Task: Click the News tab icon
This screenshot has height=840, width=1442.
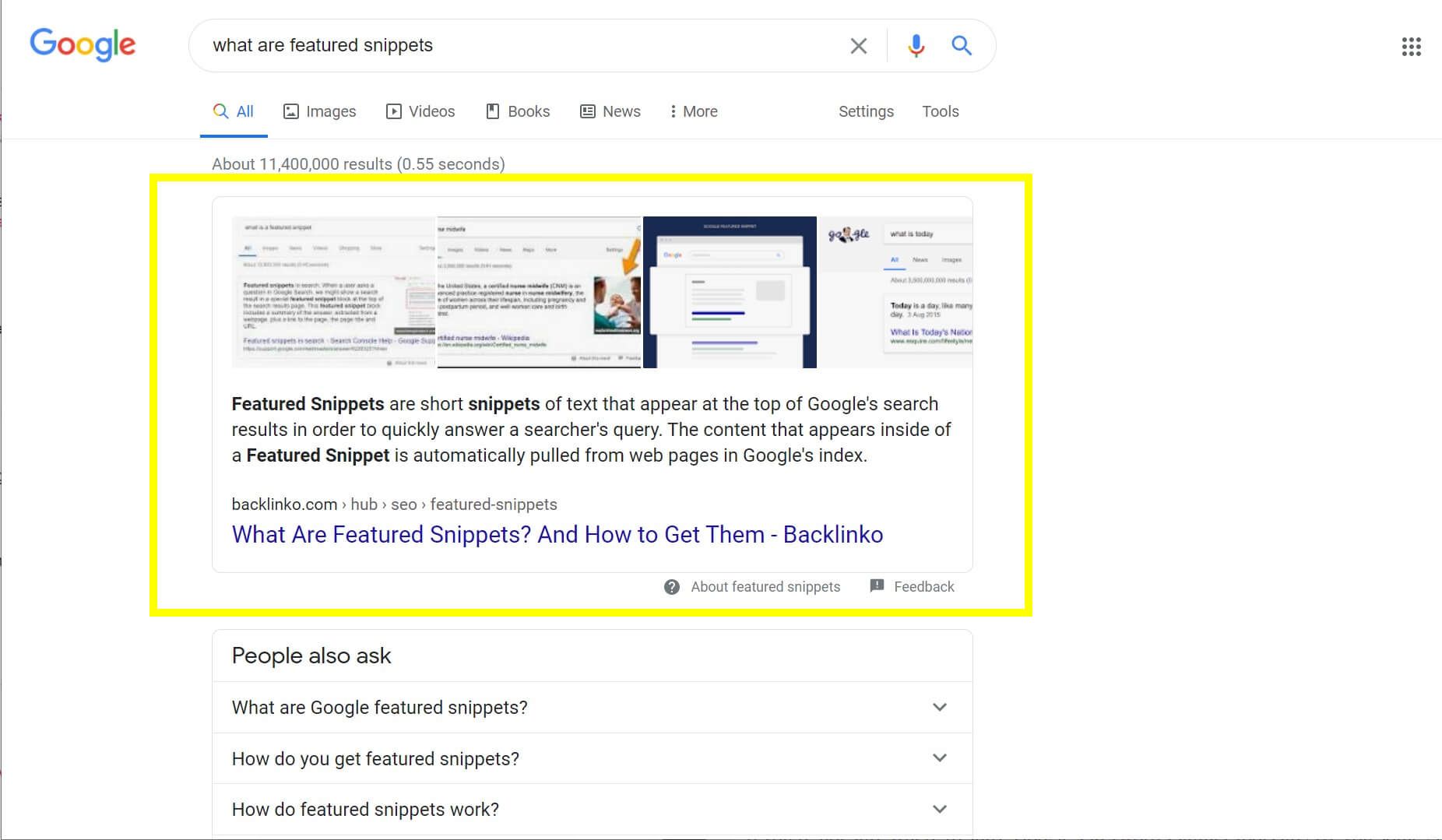Action: click(x=587, y=111)
